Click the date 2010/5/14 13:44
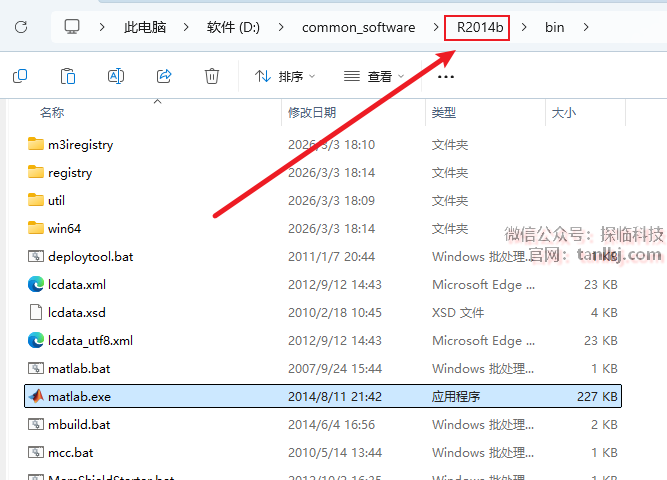Image resolution: width=667 pixels, height=480 pixels. (x=335, y=453)
